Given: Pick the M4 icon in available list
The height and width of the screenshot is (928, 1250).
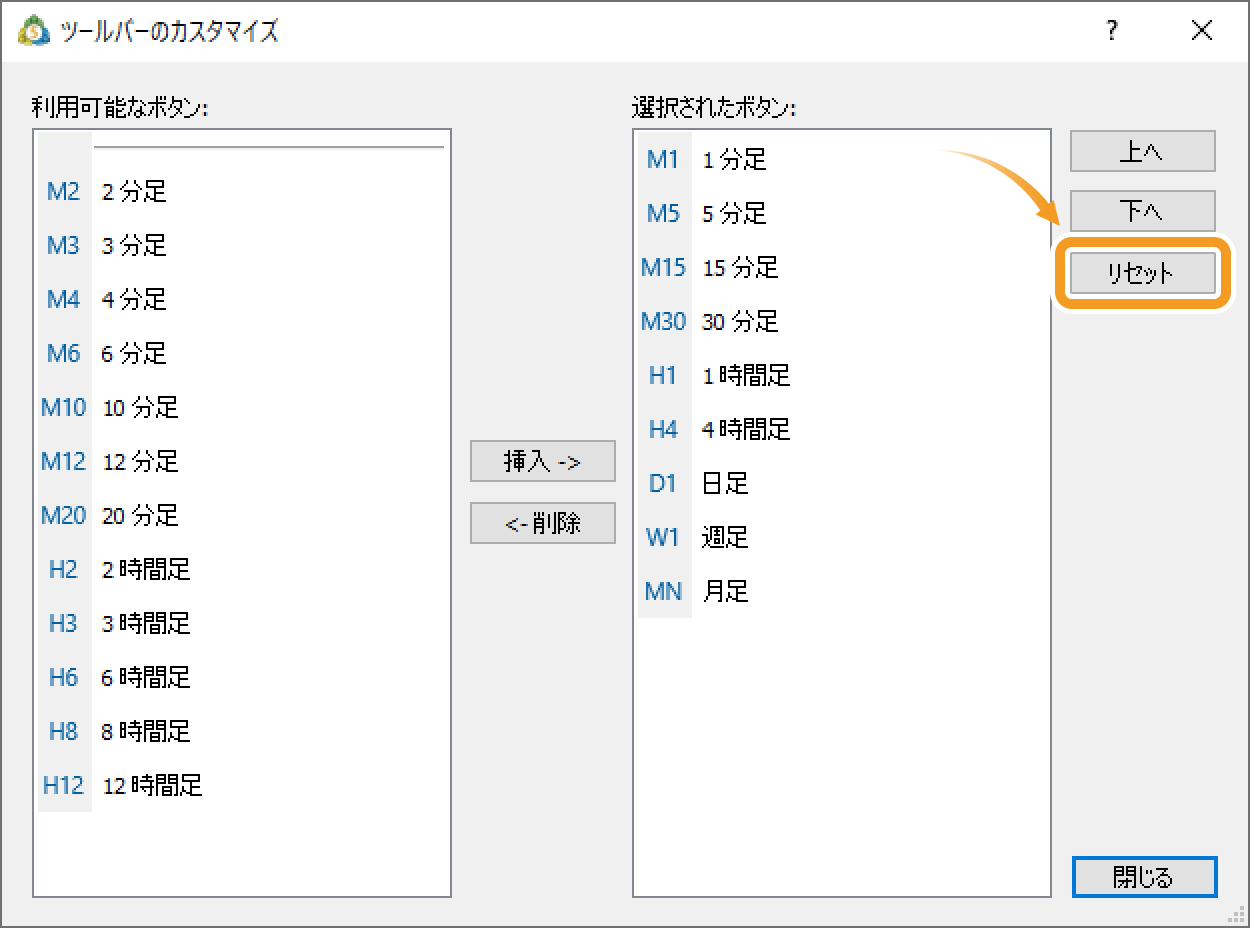Looking at the screenshot, I should [63, 300].
